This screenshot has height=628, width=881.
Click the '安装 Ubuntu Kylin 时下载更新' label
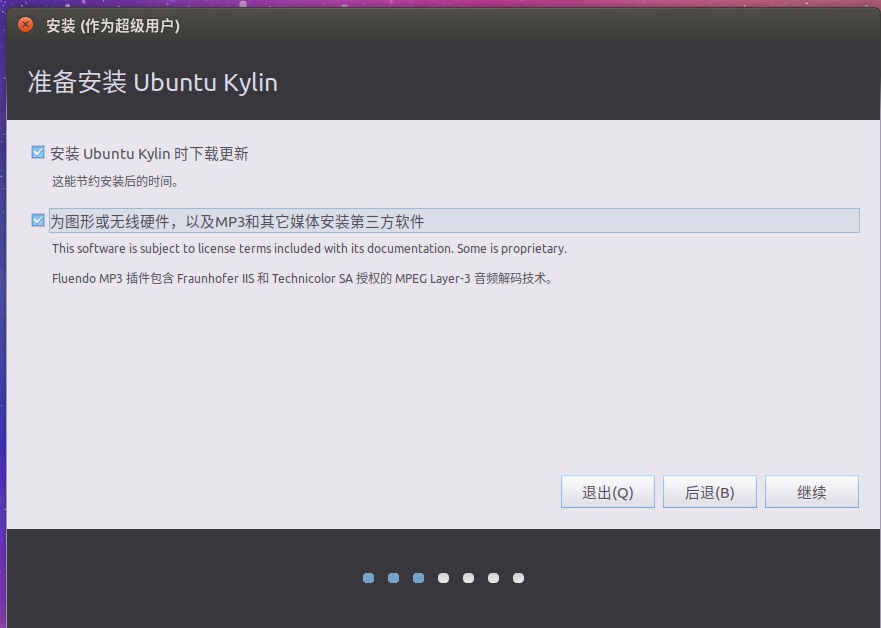(x=149, y=153)
